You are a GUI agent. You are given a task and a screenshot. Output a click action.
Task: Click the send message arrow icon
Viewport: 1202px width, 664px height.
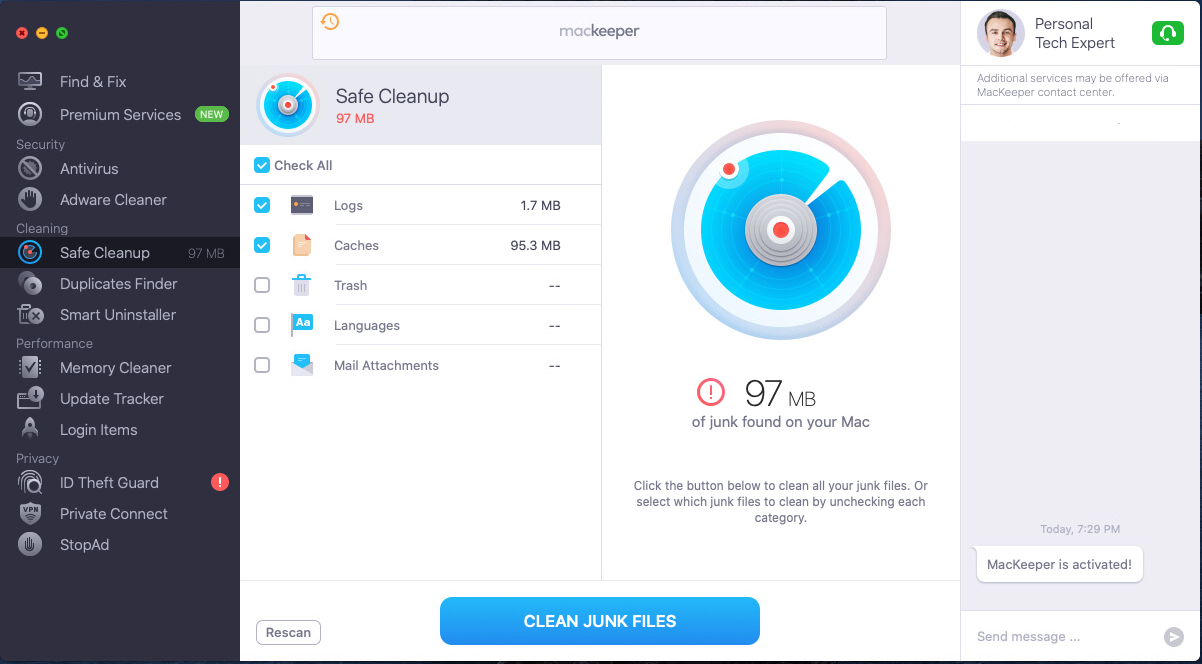point(1174,637)
